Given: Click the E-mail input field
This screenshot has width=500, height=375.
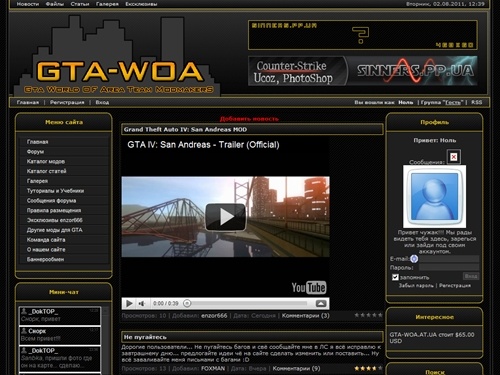Looking at the screenshot, I should click(449, 259).
